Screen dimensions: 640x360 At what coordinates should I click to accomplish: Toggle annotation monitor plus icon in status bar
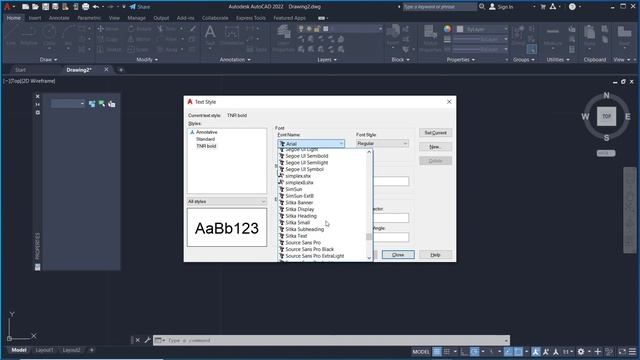click(x=598, y=351)
